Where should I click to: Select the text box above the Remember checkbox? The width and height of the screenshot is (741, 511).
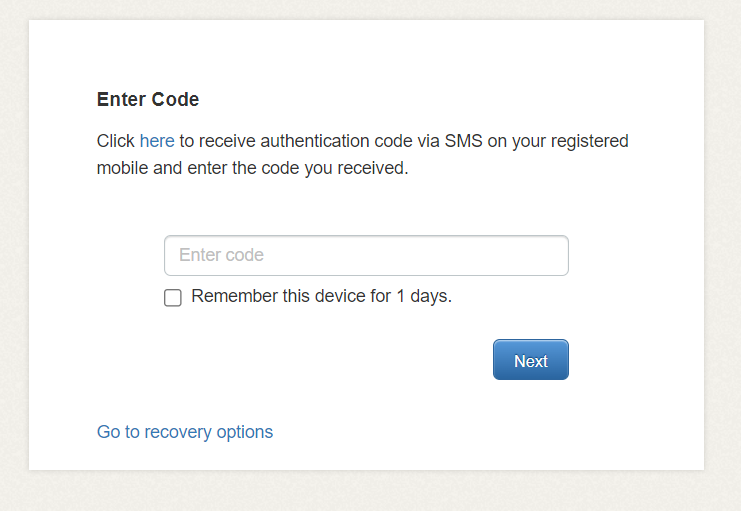pos(366,255)
